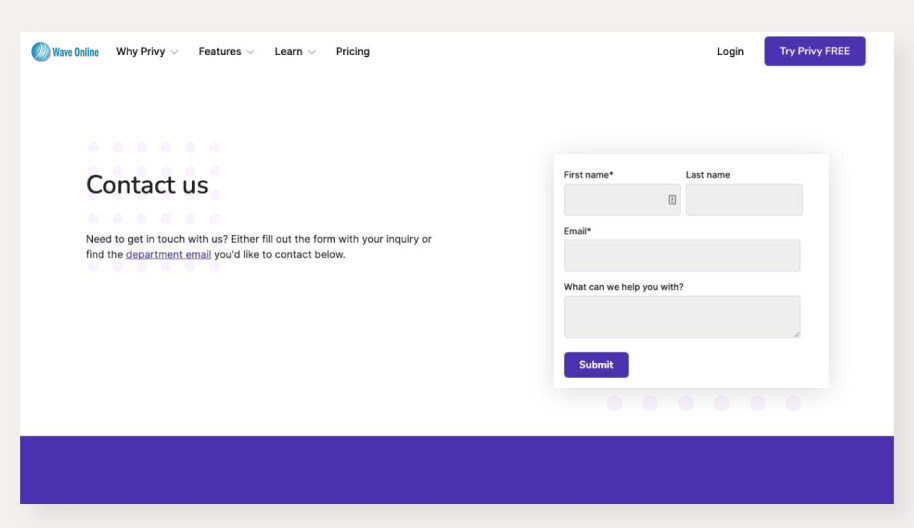Click the autofill icon in First name field
The image size is (914, 528).
click(672, 200)
